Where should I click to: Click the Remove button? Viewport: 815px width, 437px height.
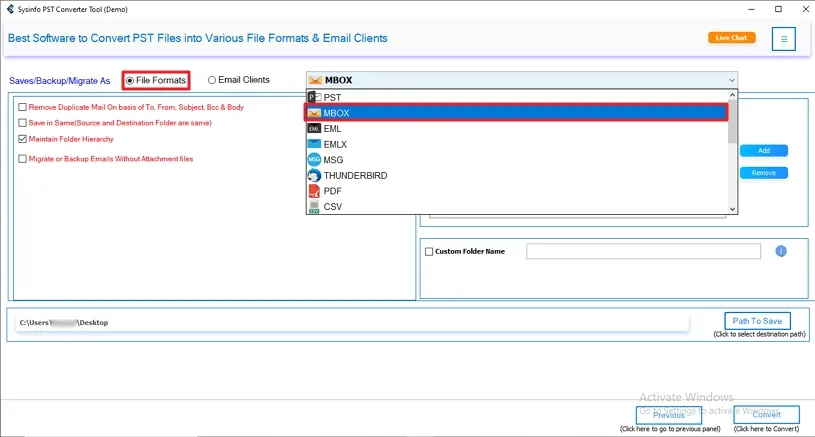(x=764, y=173)
